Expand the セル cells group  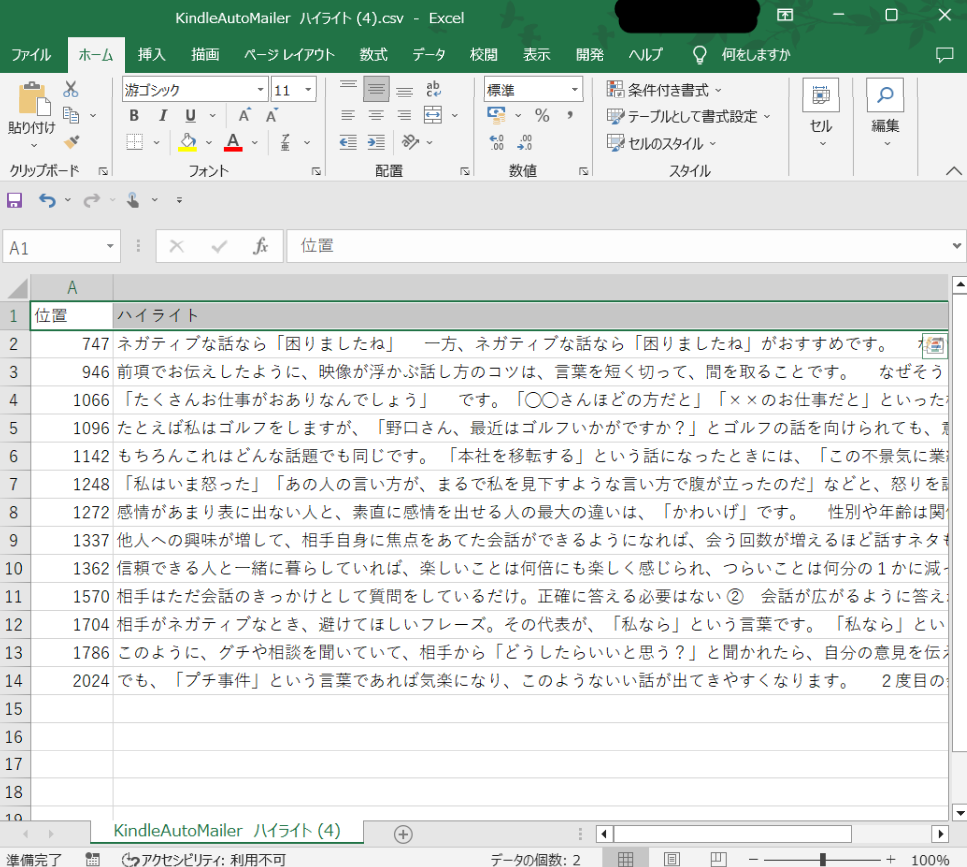click(x=821, y=113)
